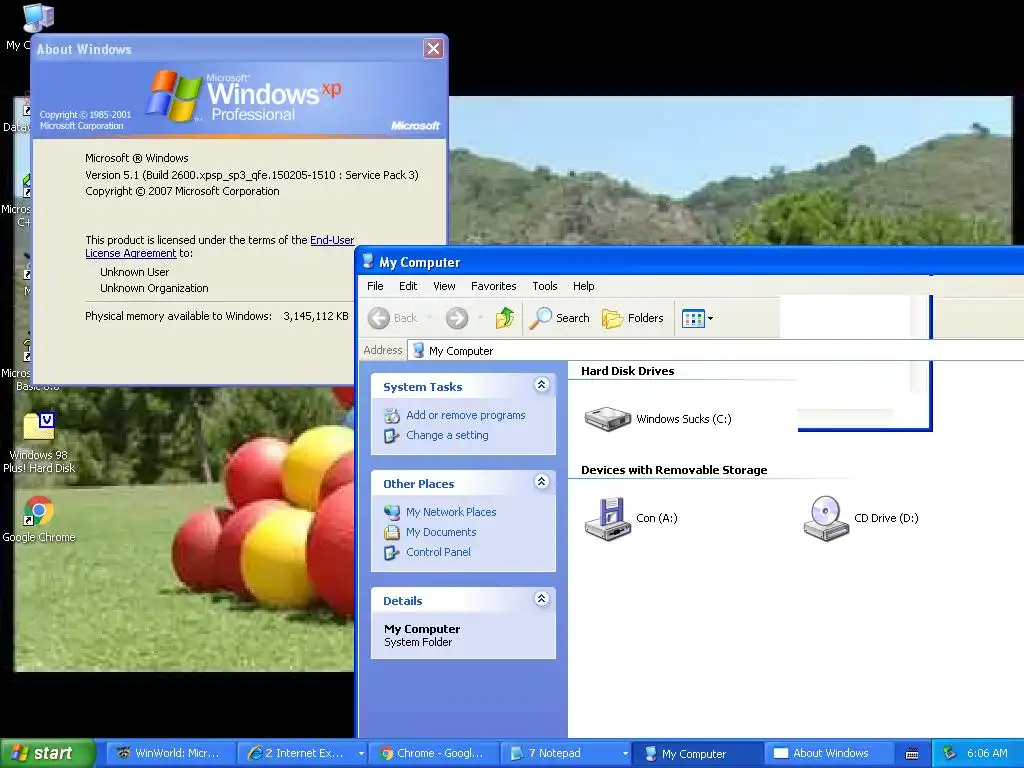This screenshot has height=768, width=1024.
Task: Toggle the Folders pane button
Action: pyautogui.click(x=632, y=318)
